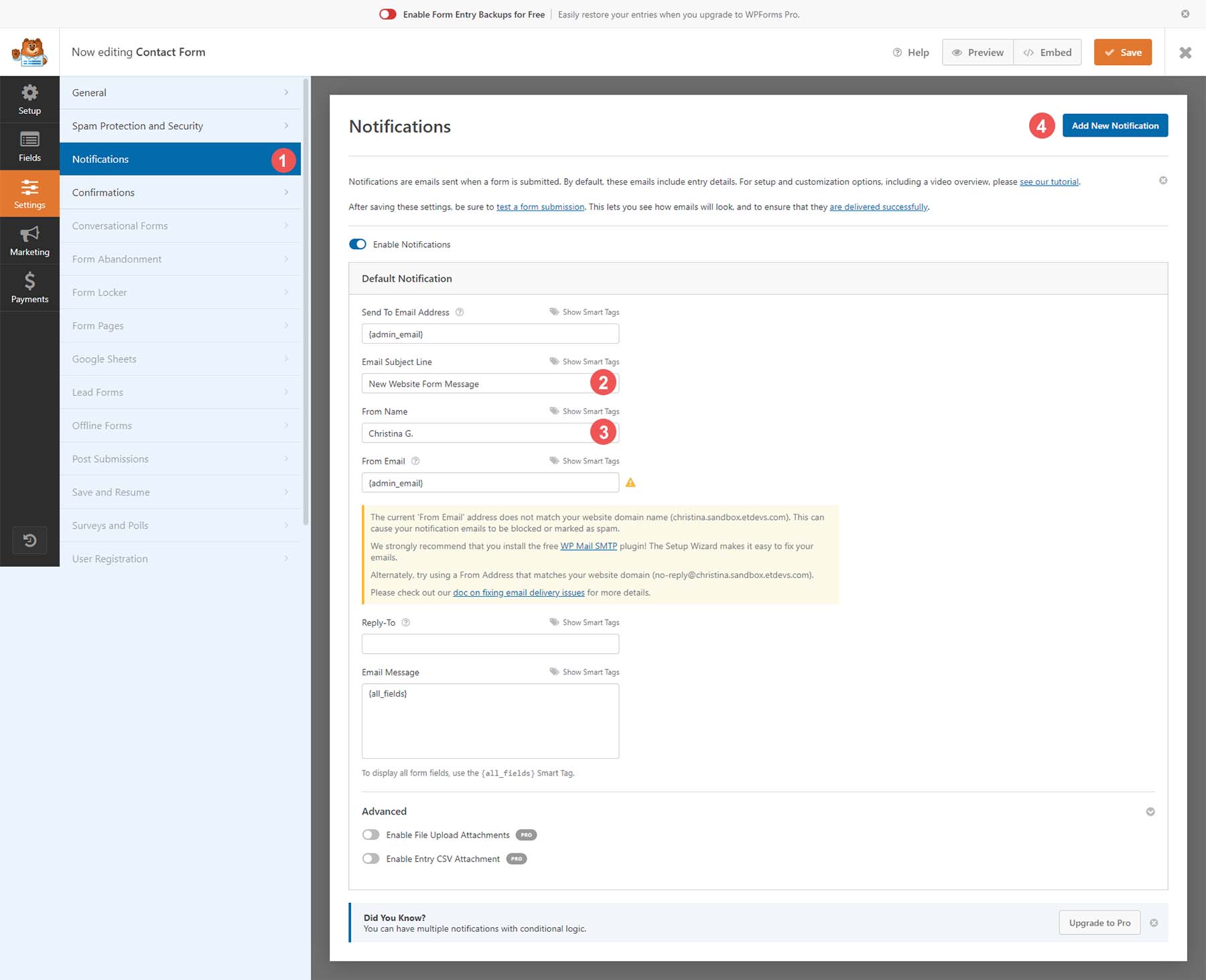The height and width of the screenshot is (980, 1206).
Task: Open the WP Mail SMTP link
Action: pos(588,546)
